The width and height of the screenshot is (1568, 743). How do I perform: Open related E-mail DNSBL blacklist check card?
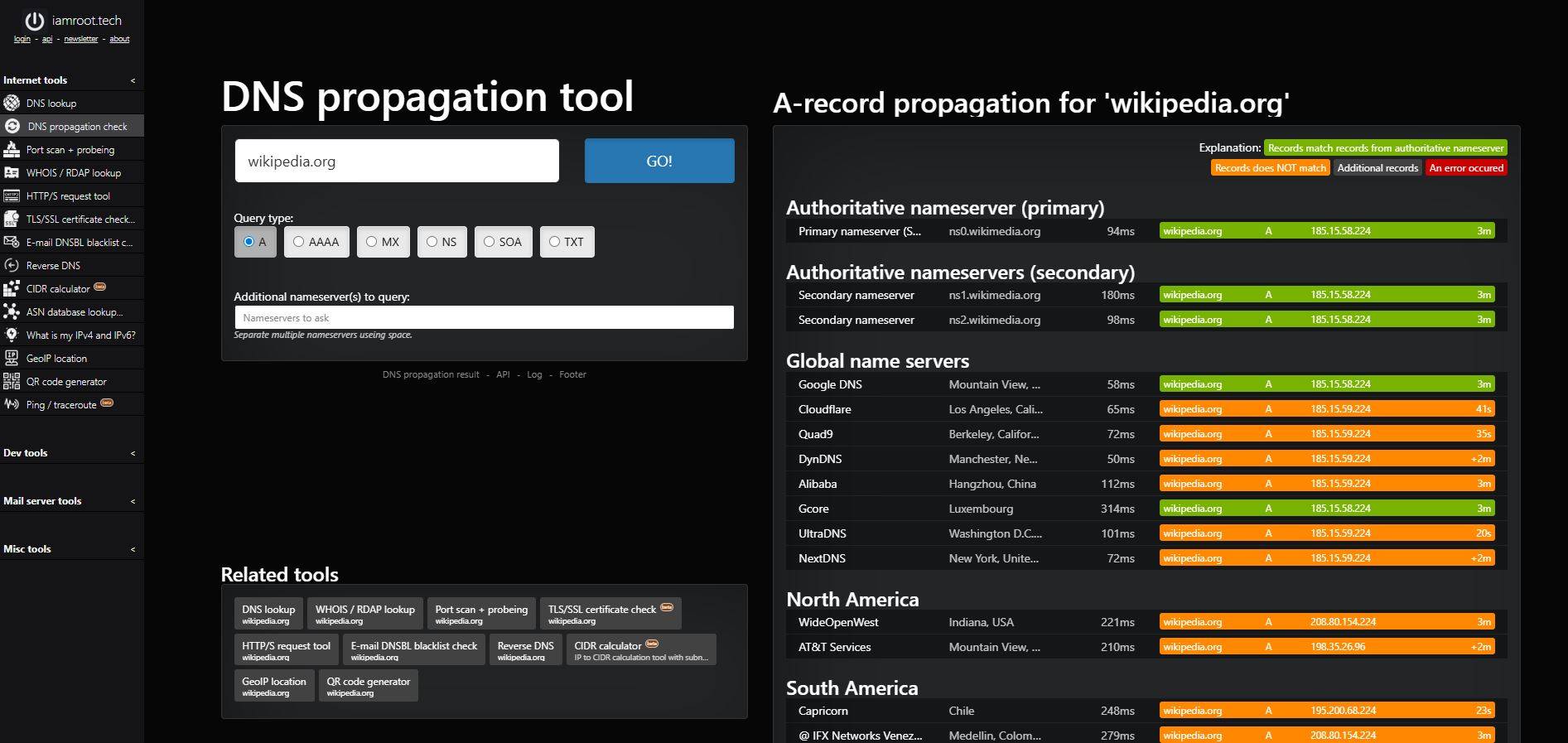tap(414, 649)
